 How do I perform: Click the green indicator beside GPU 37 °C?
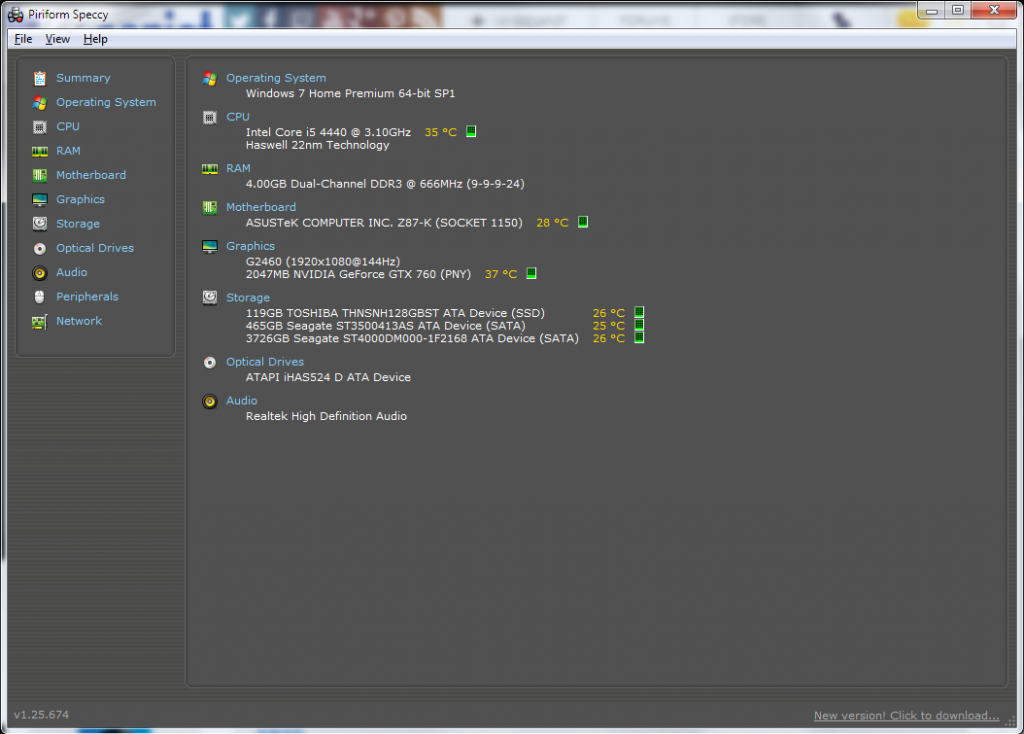[x=532, y=273]
